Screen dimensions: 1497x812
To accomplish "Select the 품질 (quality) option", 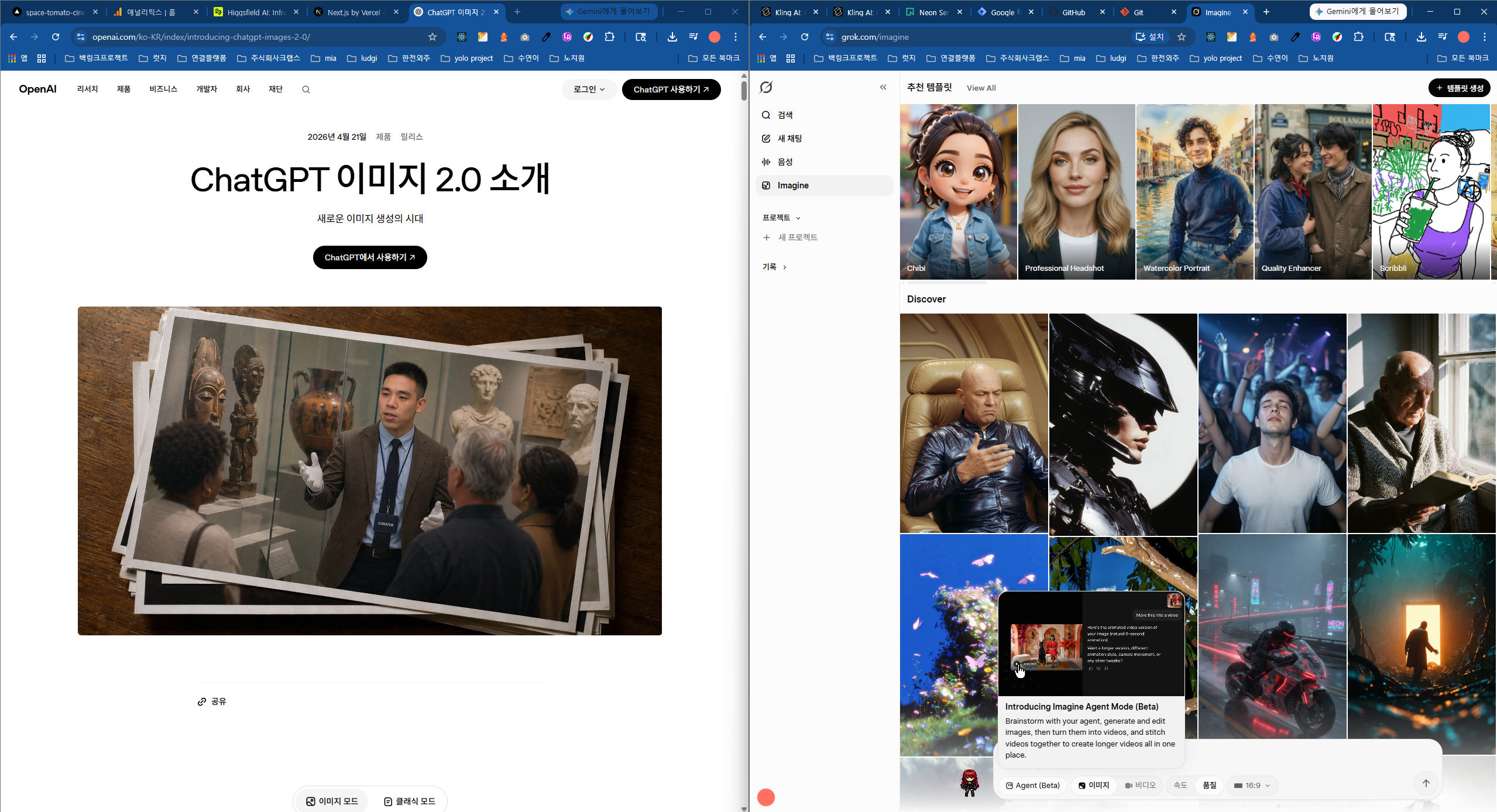I will 1209,786.
